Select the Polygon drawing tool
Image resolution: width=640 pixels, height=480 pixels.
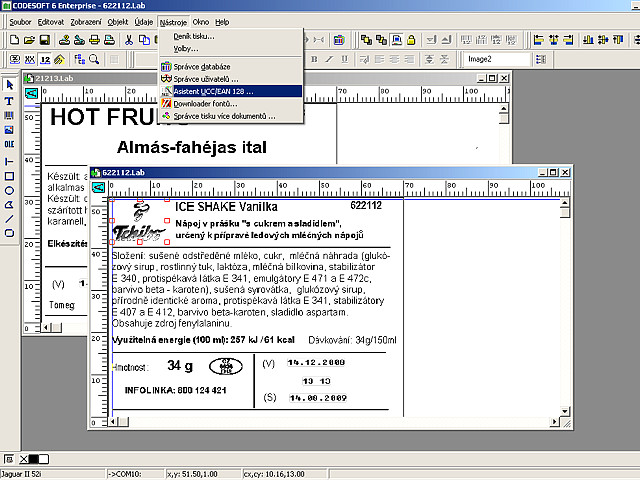(x=9, y=204)
